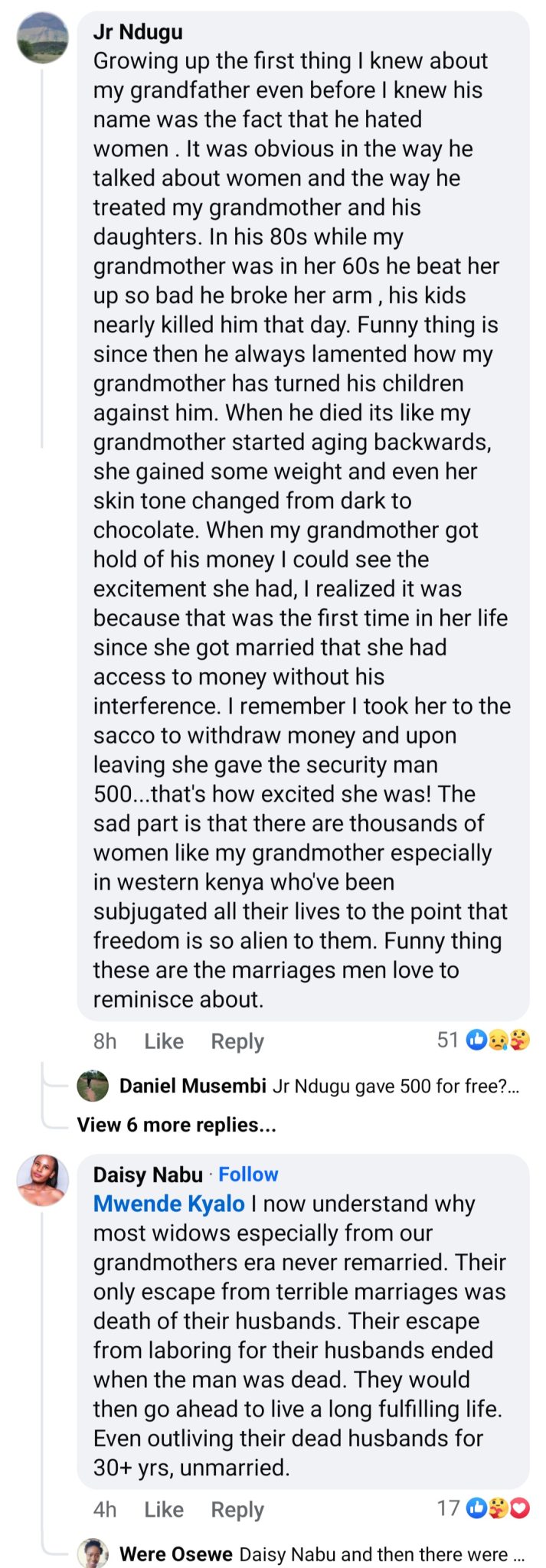Screen dimensions: 546x1568
Task: Open Daniel Musembi's reply name
Action: [192, 1086]
